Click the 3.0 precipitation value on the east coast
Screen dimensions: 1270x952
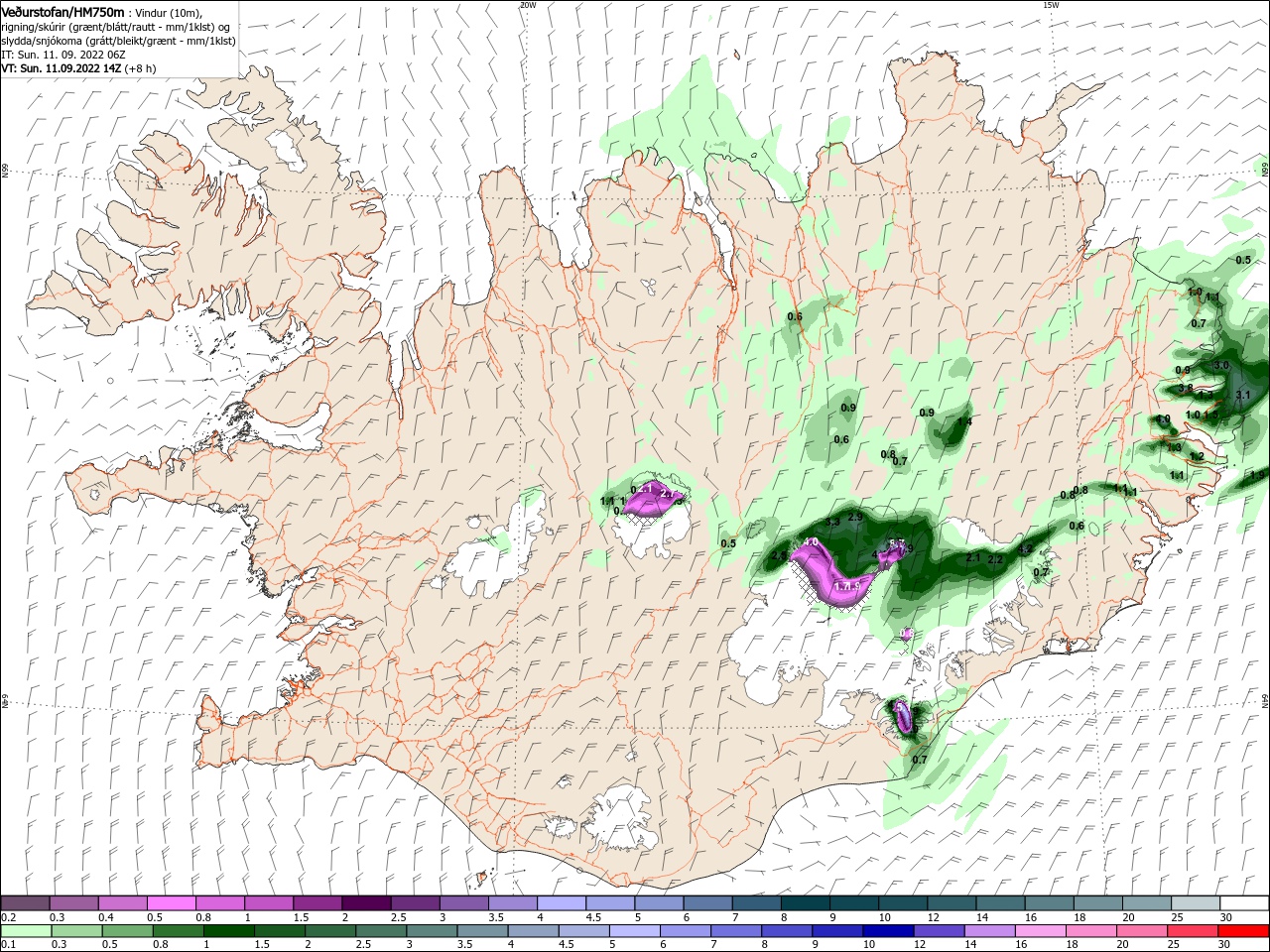(x=1221, y=366)
